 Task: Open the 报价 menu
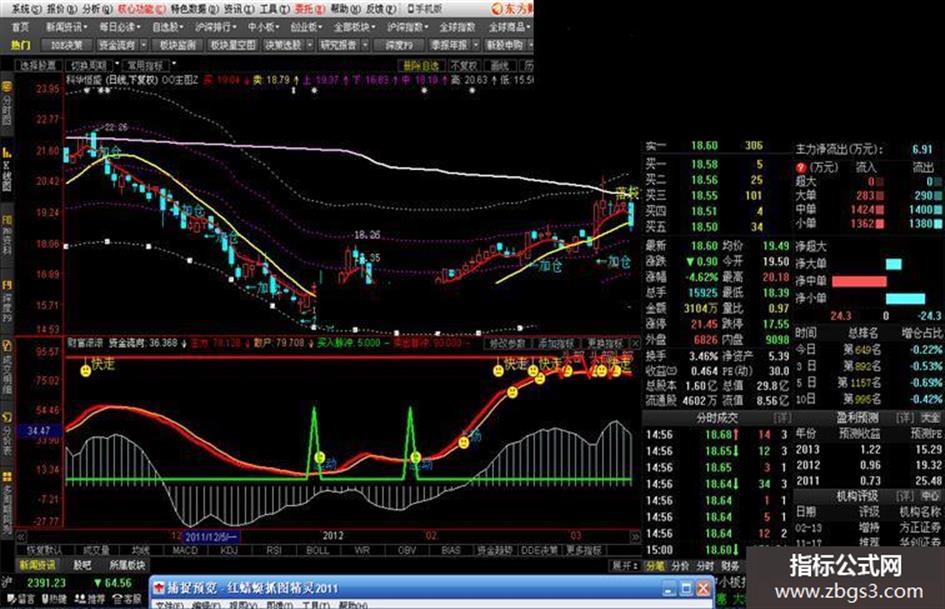tap(62, 8)
